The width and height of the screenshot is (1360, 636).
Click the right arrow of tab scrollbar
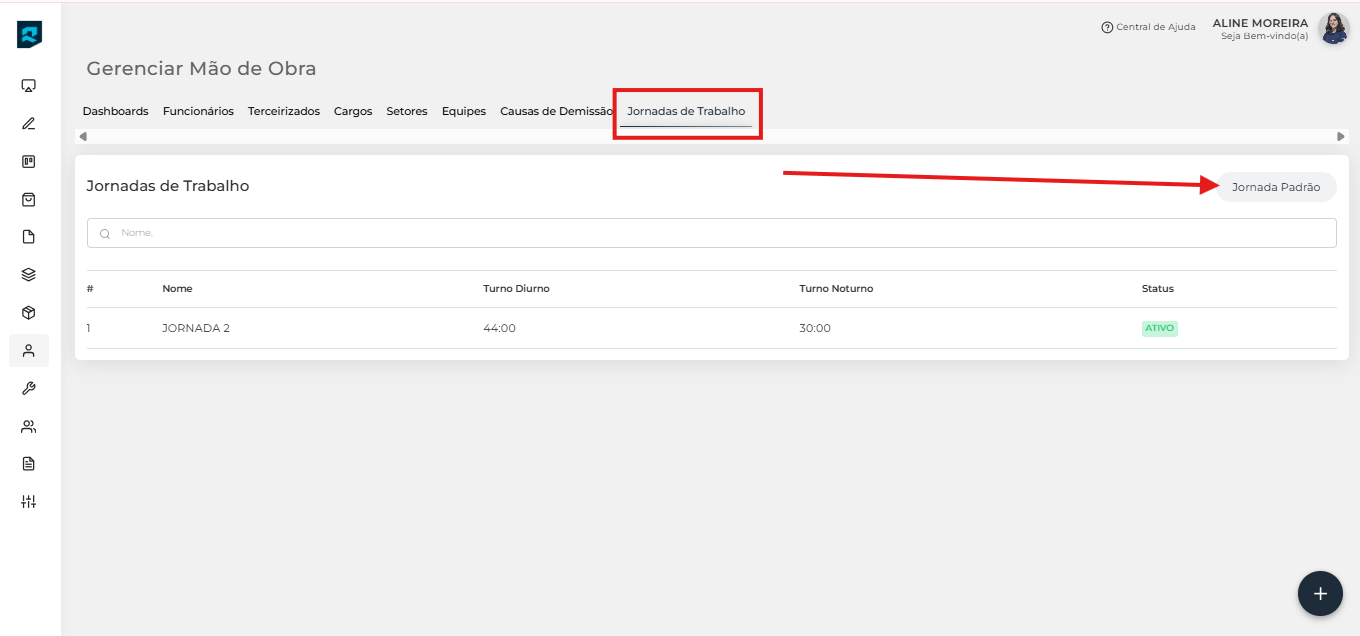pyautogui.click(x=1341, y=136)
